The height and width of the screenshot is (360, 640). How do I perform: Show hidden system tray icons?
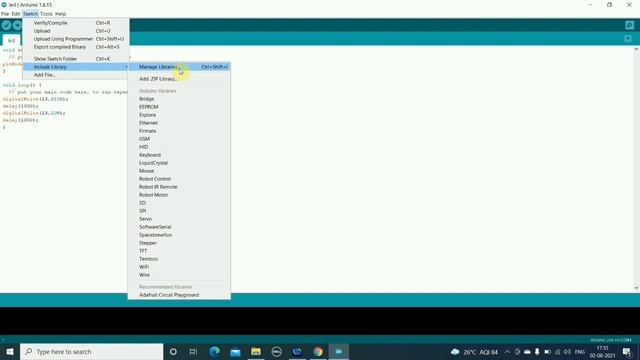[507, 352]
